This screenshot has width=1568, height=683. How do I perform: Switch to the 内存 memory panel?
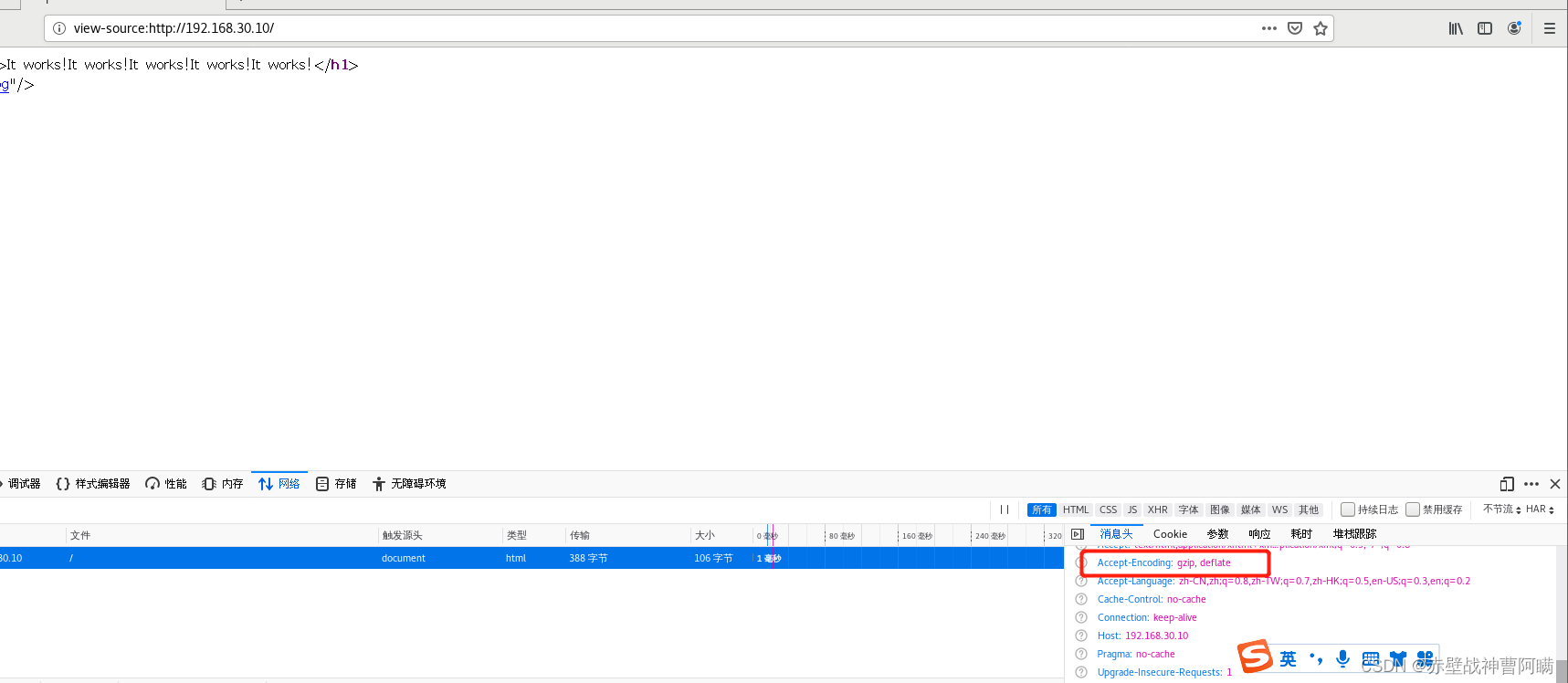[x=223, y=484]
